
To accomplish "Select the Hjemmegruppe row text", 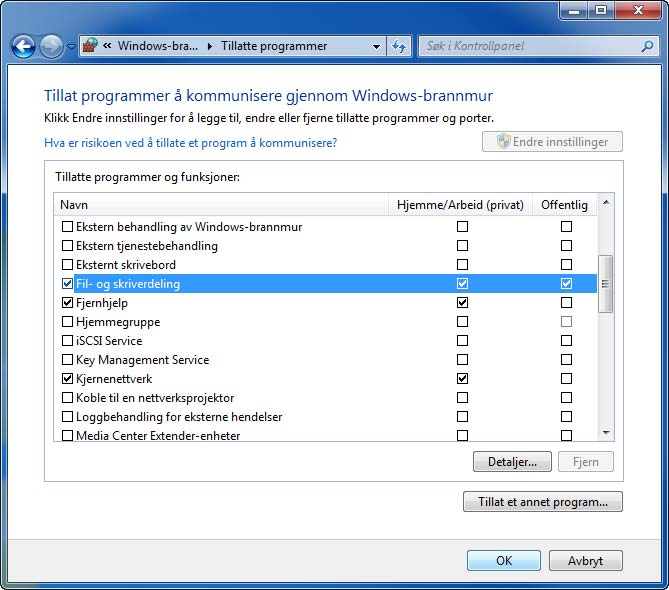I will coord(118,322).
